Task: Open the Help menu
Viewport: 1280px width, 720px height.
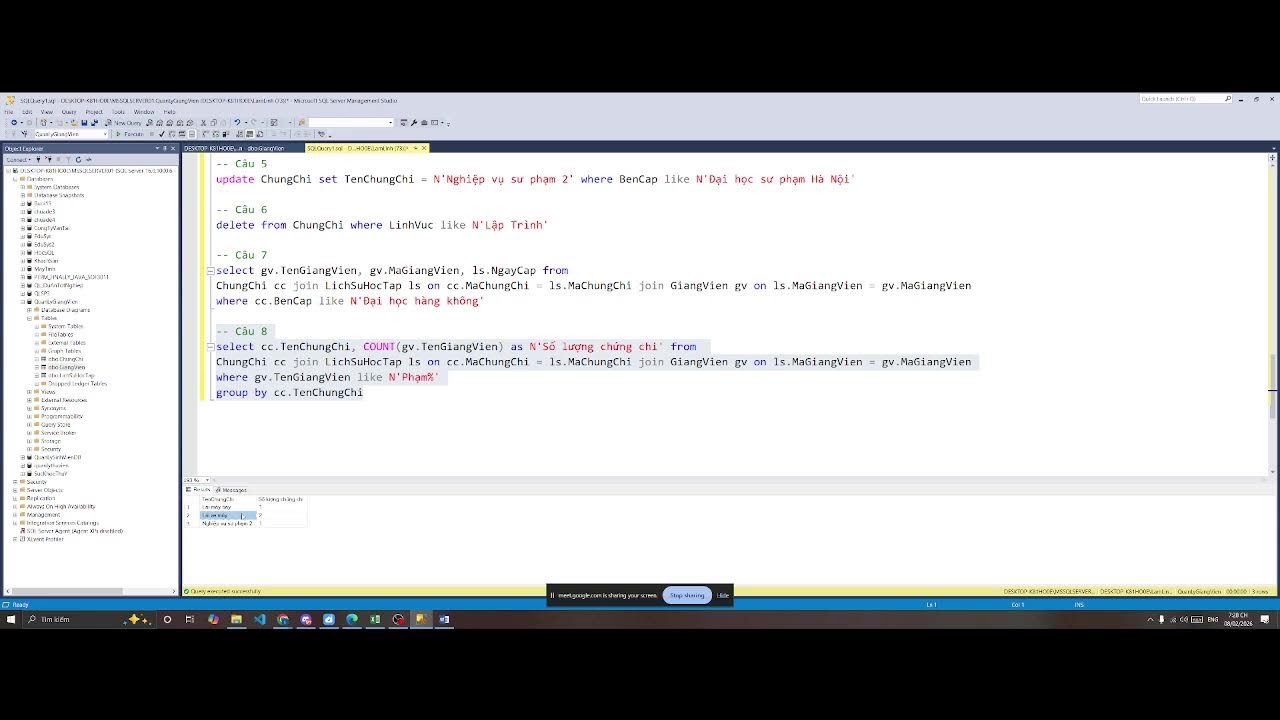Action: click(x=169, y=112)
